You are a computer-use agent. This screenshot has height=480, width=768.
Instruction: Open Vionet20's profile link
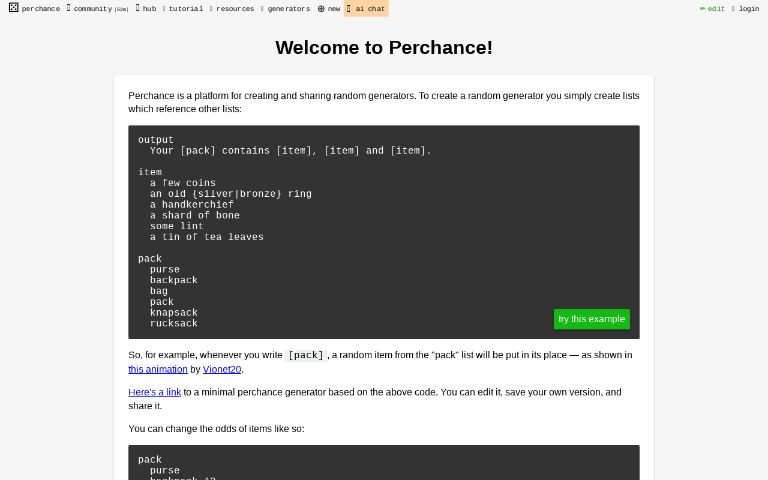(x=222, y=369)
